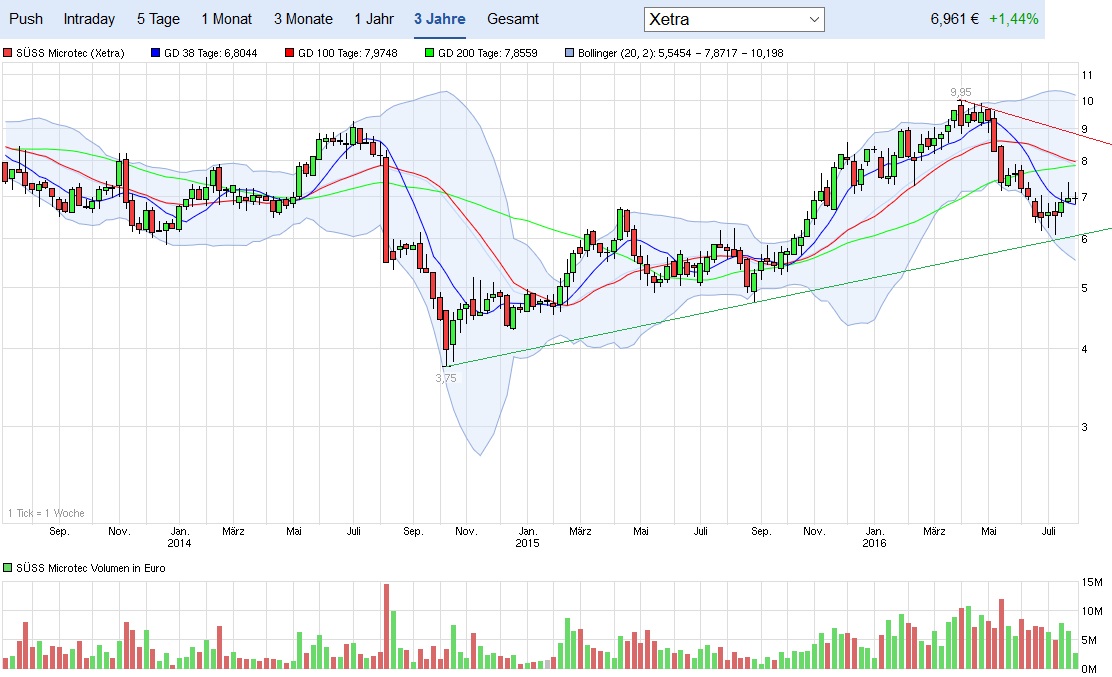The width and height of the screenshot is (1112, 677).
Task: Click the green Volumen in Euro swatch
Action: coord(8,568)
